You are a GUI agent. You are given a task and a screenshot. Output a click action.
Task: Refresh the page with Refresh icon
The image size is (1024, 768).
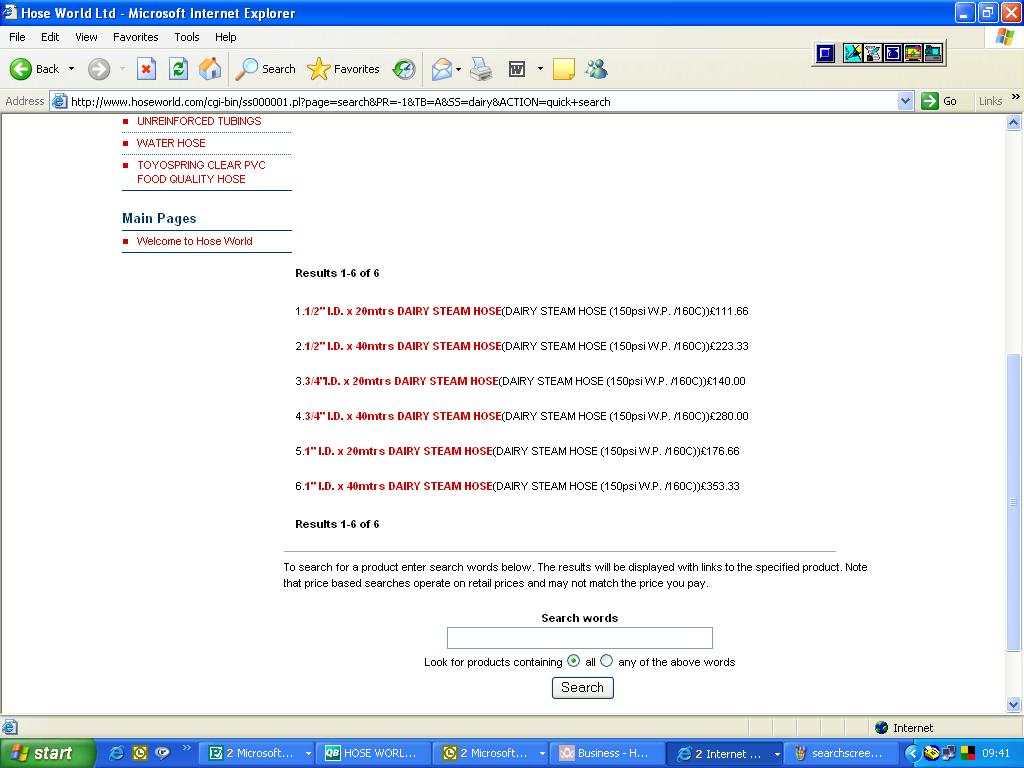[x=178, y=69]
